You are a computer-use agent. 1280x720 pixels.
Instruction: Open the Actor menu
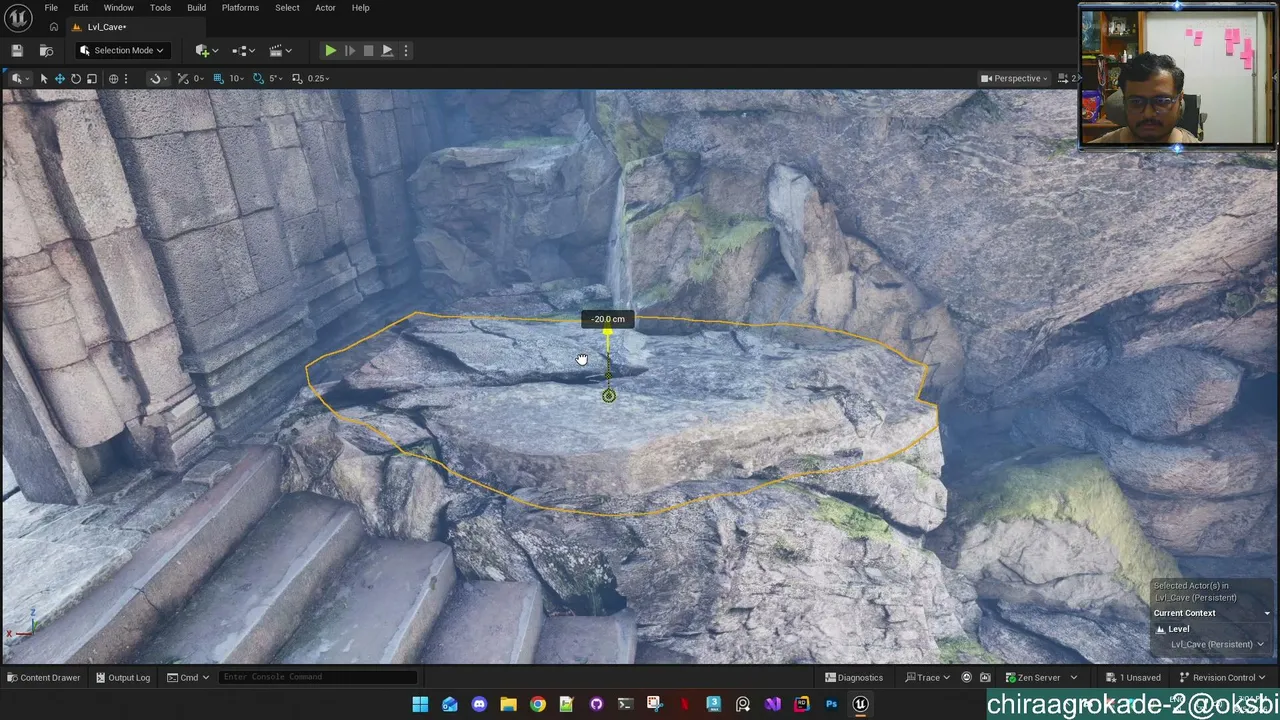(x=325, y=8)
